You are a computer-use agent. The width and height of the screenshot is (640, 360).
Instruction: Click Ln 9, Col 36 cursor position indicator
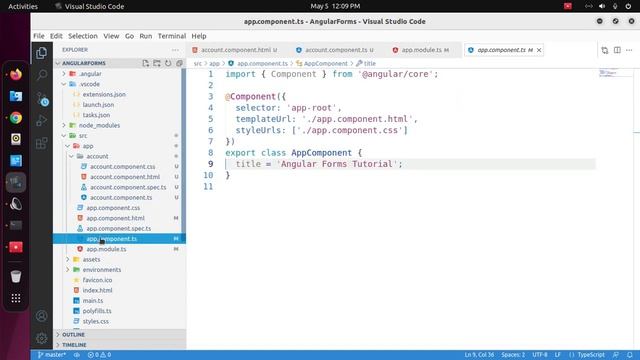479,355
